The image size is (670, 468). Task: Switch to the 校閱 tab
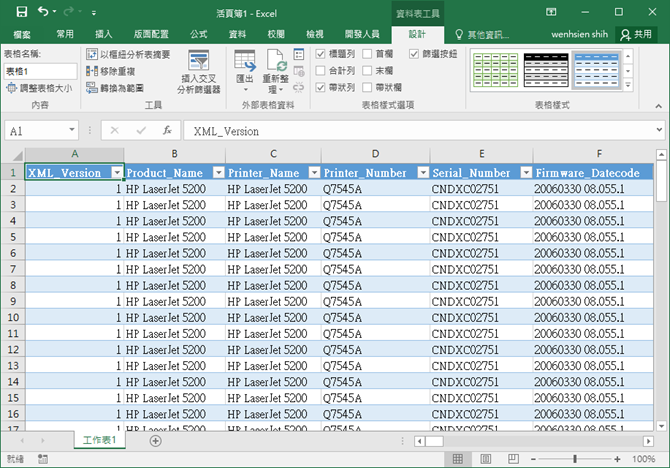click(276, 34)
